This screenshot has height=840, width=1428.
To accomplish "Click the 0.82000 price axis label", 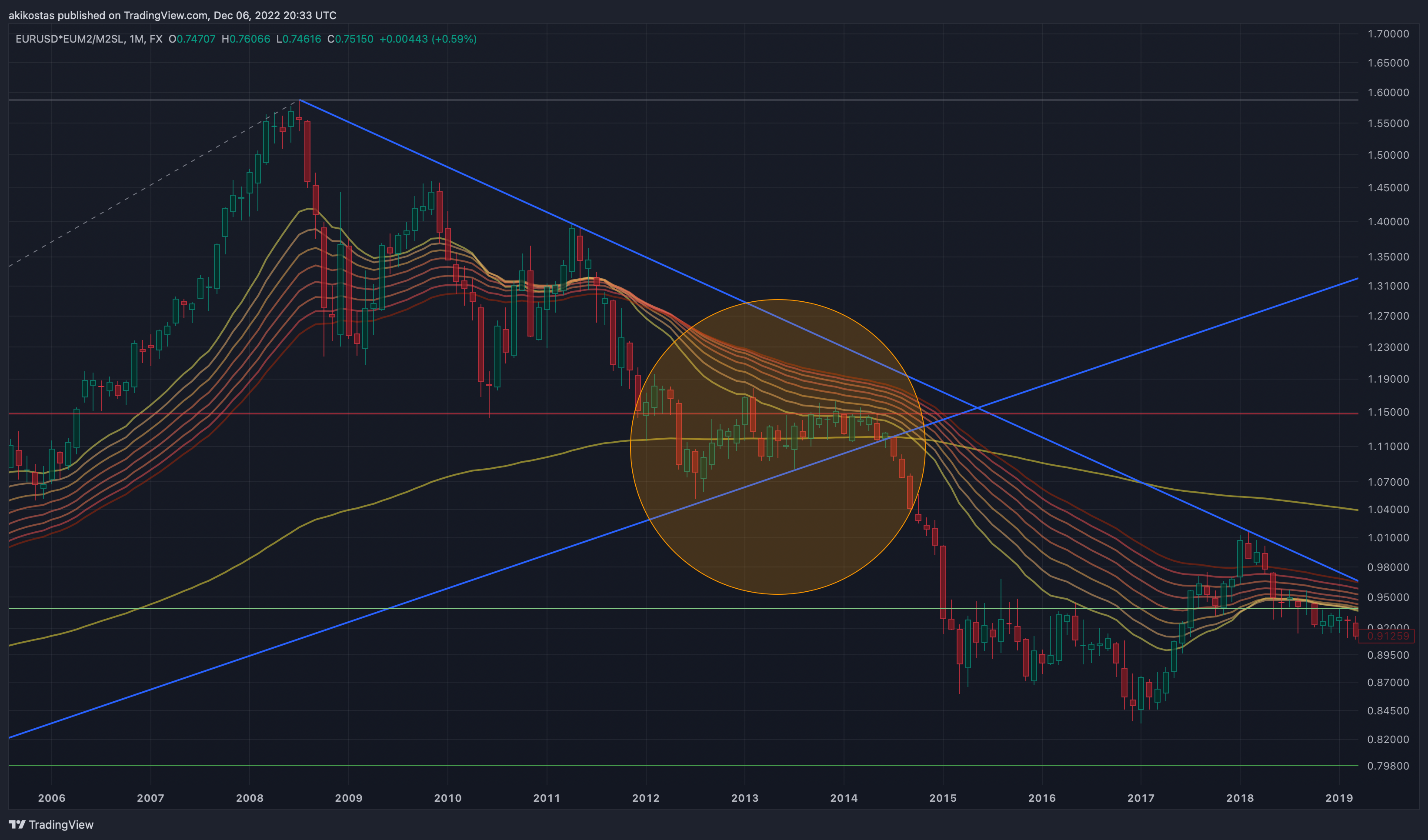I will coord(1388,739).
